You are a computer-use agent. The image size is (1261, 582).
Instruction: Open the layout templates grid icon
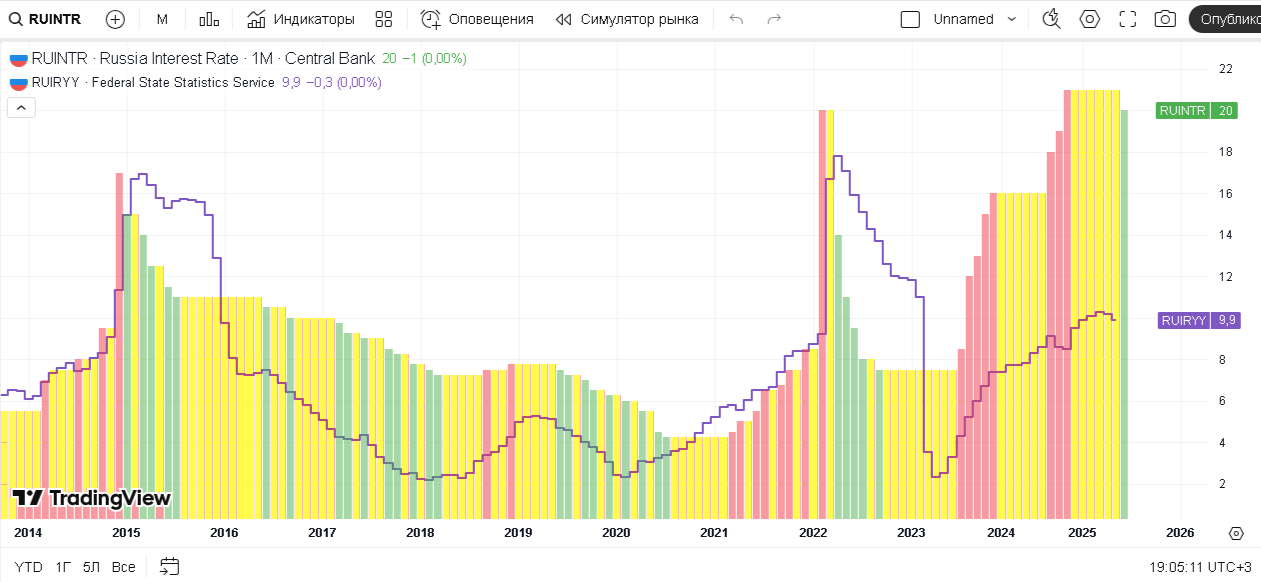coord(384,19)
